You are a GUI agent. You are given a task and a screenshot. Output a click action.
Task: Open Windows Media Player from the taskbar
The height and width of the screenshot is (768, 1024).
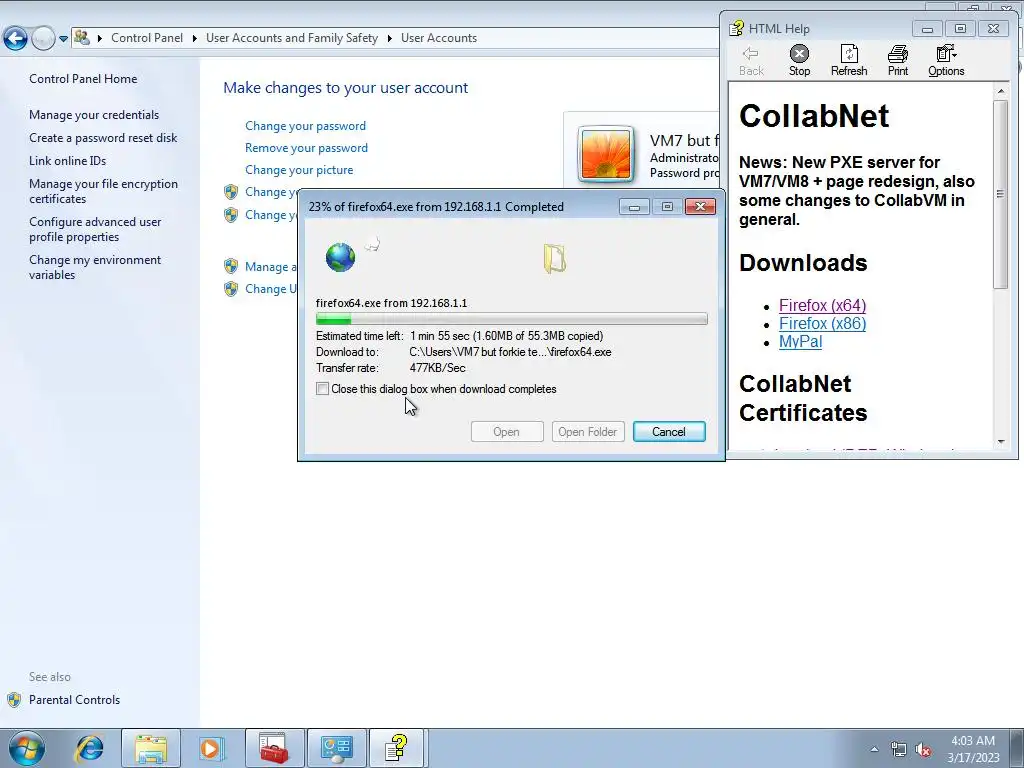tap(211, 749)
